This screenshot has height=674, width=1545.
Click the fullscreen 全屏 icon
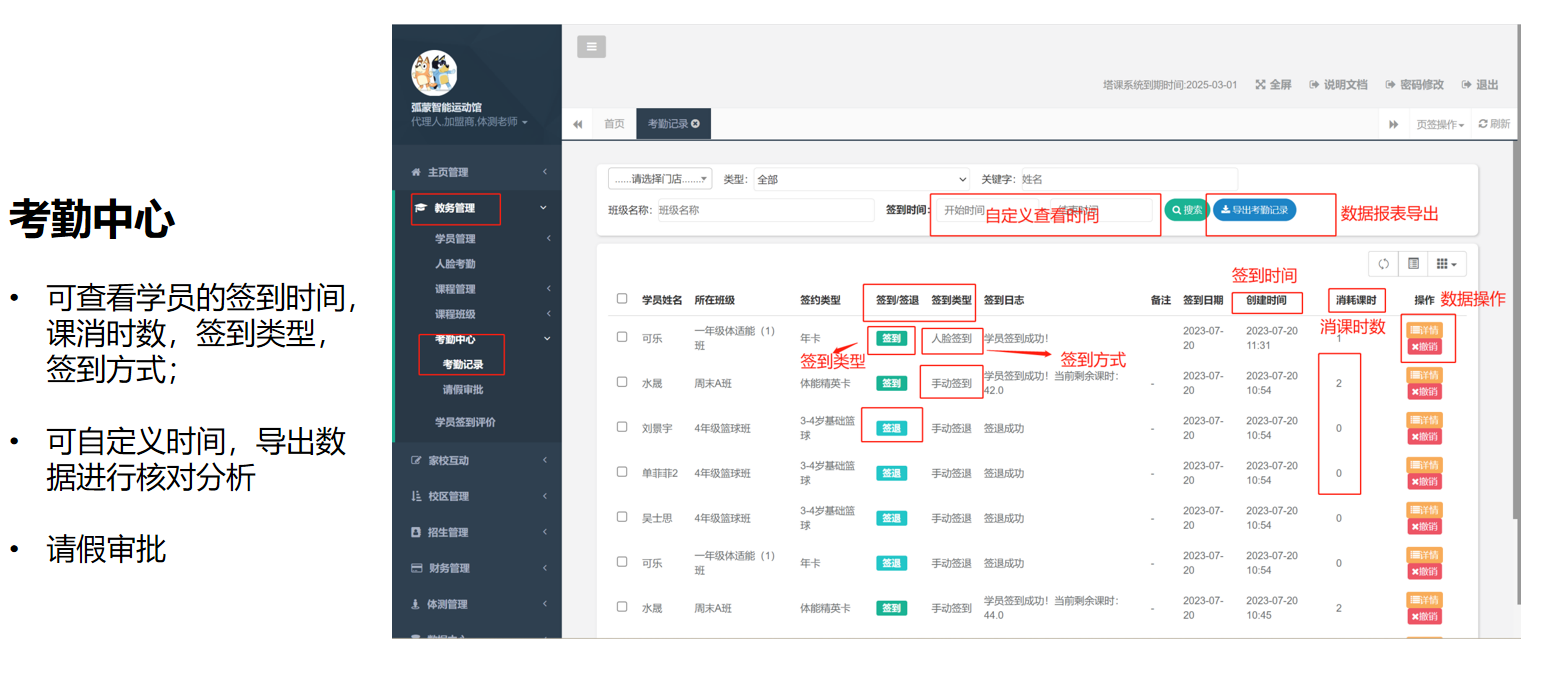tap(1261, 85)
